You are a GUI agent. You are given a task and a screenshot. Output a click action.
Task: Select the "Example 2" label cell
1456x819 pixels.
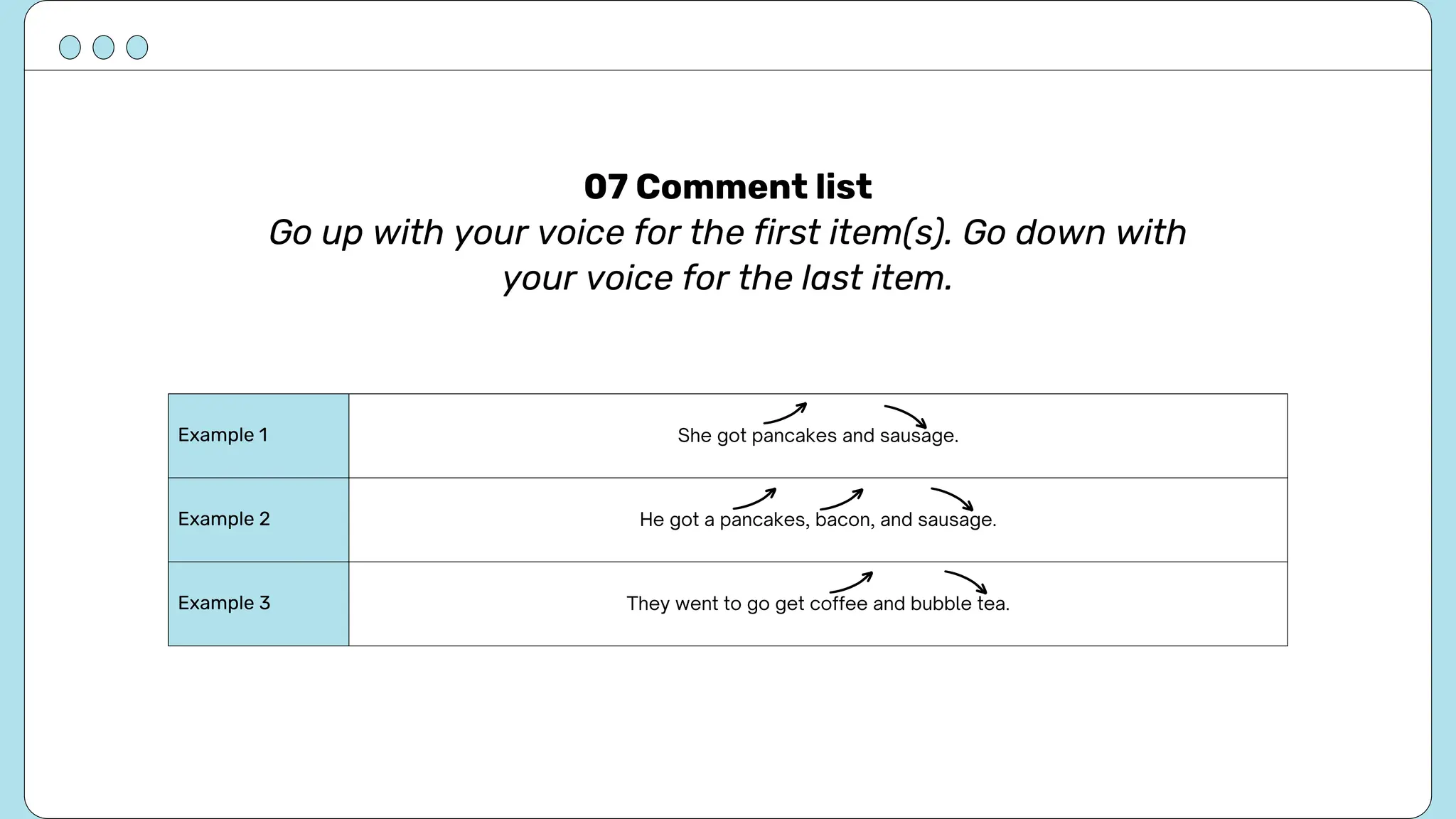[x=258, y=519]
